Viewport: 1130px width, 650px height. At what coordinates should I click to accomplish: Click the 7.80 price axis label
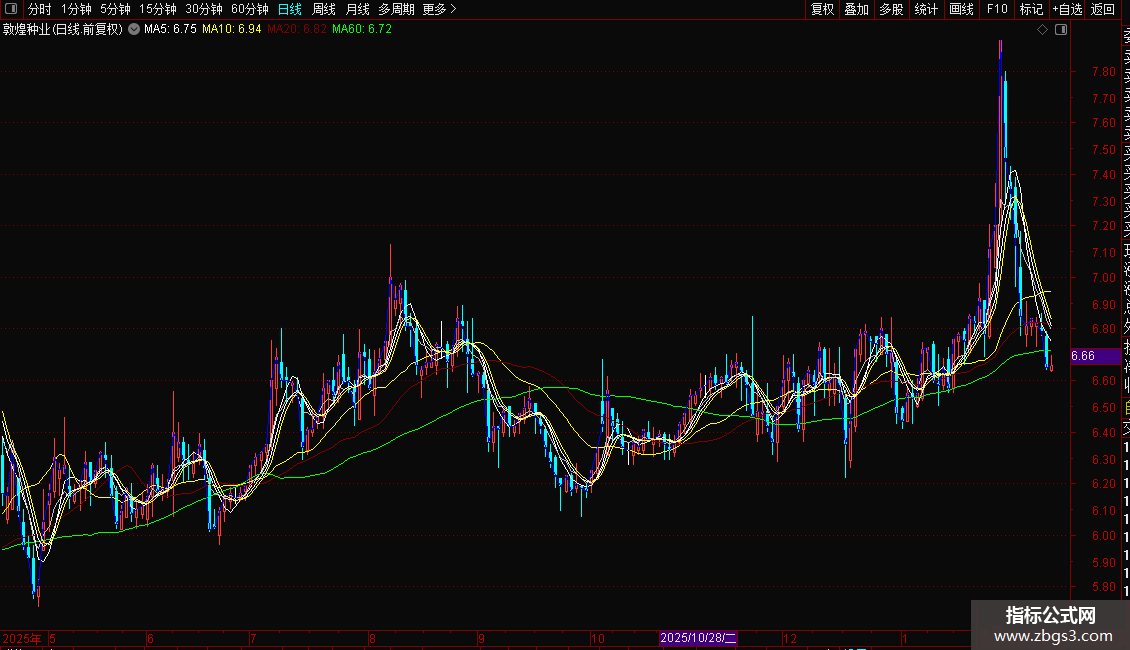click(x=1103, y=71)
